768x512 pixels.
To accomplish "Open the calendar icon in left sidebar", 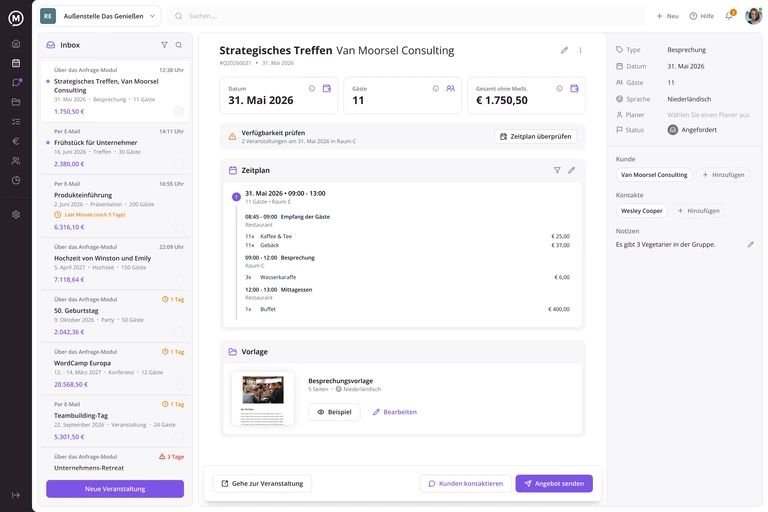I will [16, 63].
